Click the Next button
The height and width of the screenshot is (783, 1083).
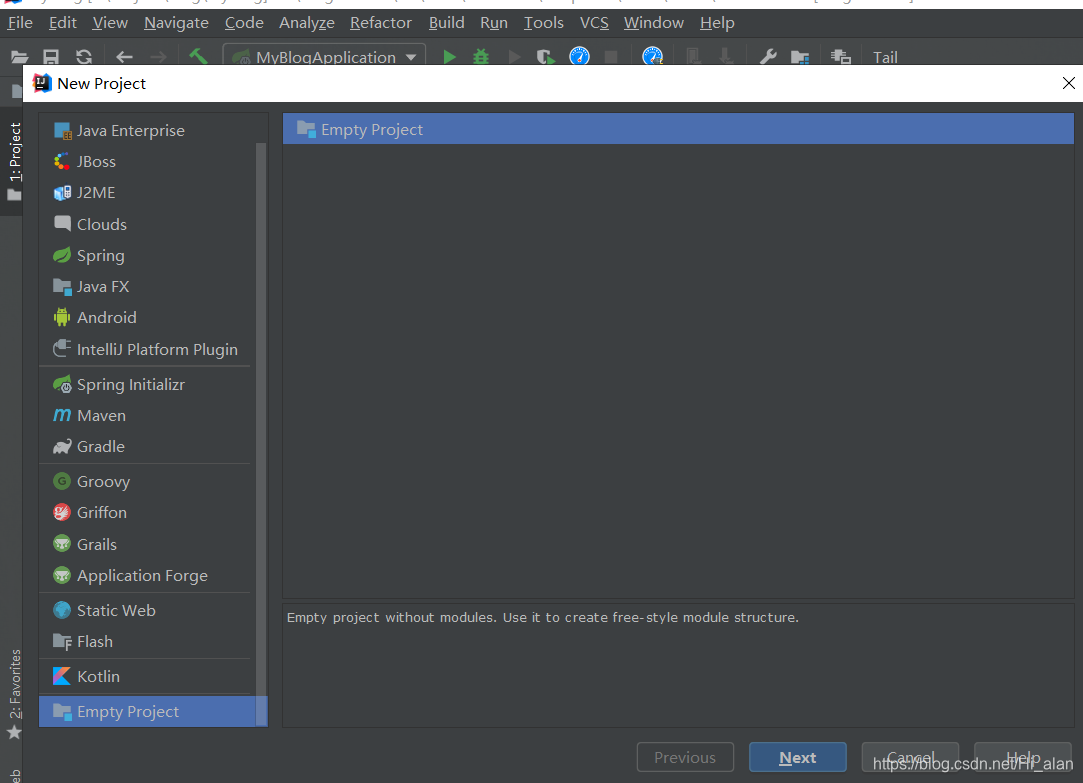(x=798, y=757)
